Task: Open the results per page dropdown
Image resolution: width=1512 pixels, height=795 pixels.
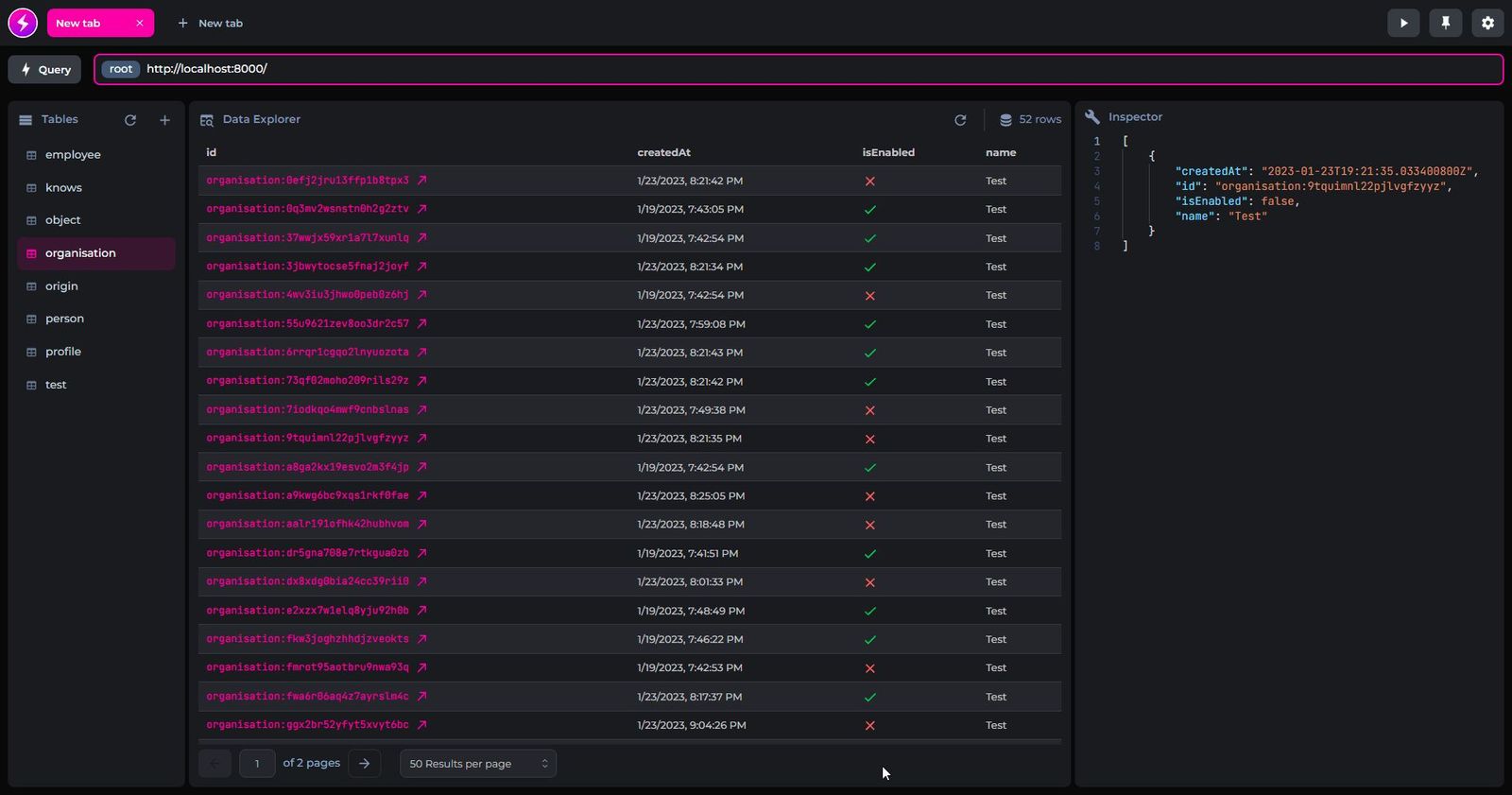Action: click(477, 764)
